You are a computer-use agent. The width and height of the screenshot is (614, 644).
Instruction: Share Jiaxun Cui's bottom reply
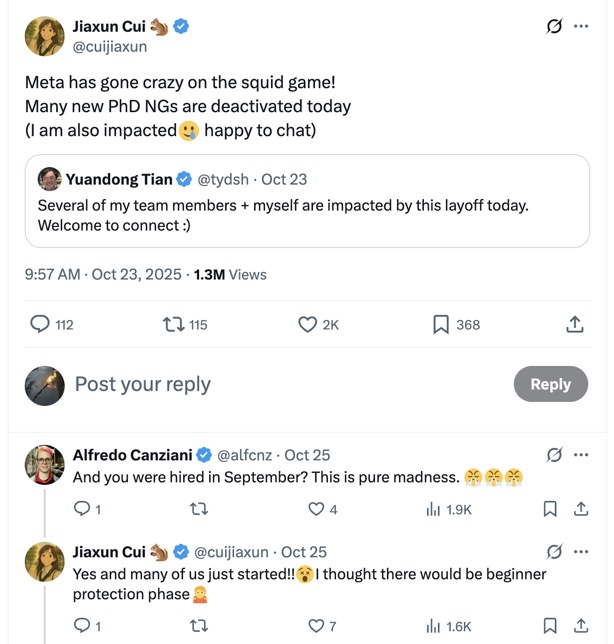click(x=580, y=626)
